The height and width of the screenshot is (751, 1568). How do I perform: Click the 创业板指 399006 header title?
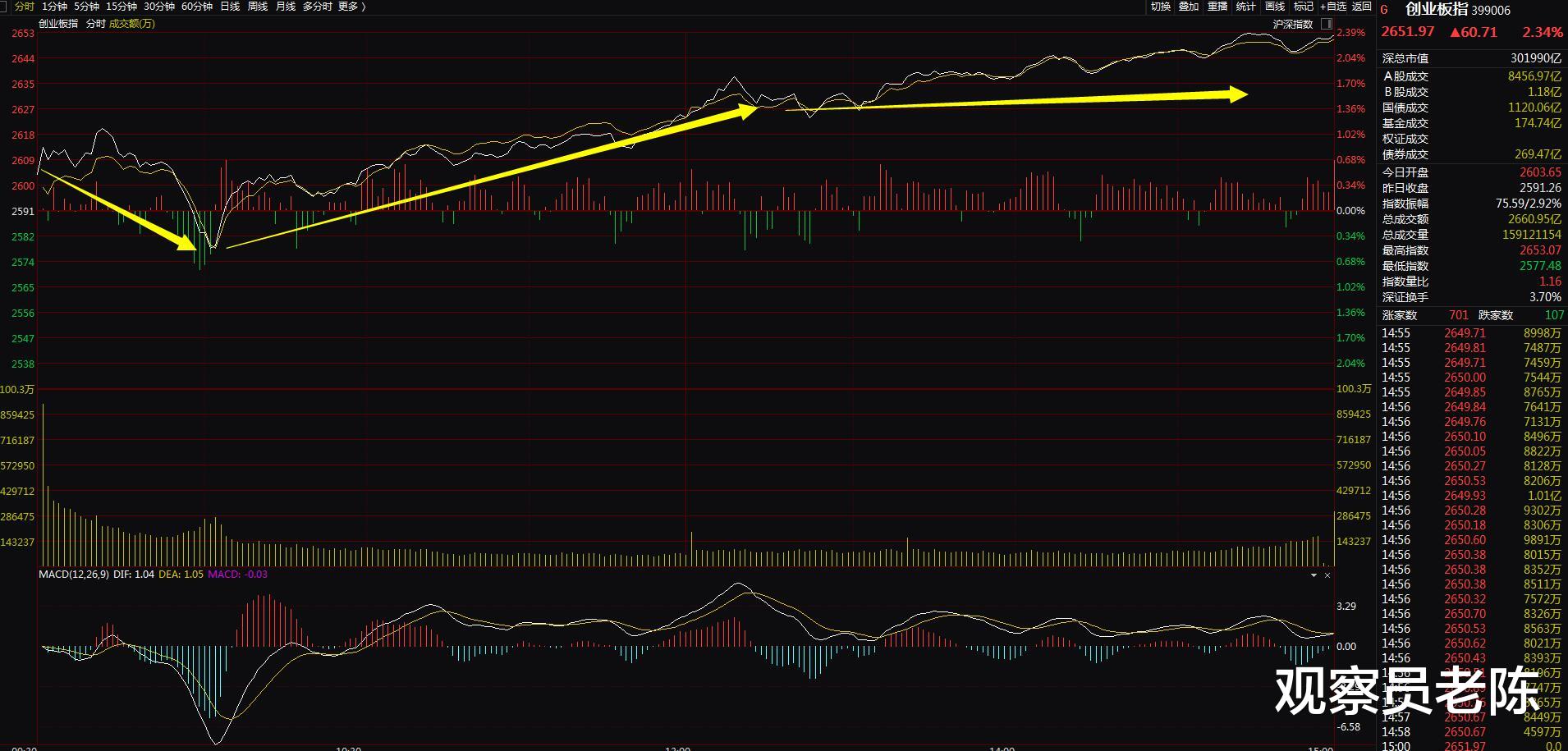(x=1458, y=9)
